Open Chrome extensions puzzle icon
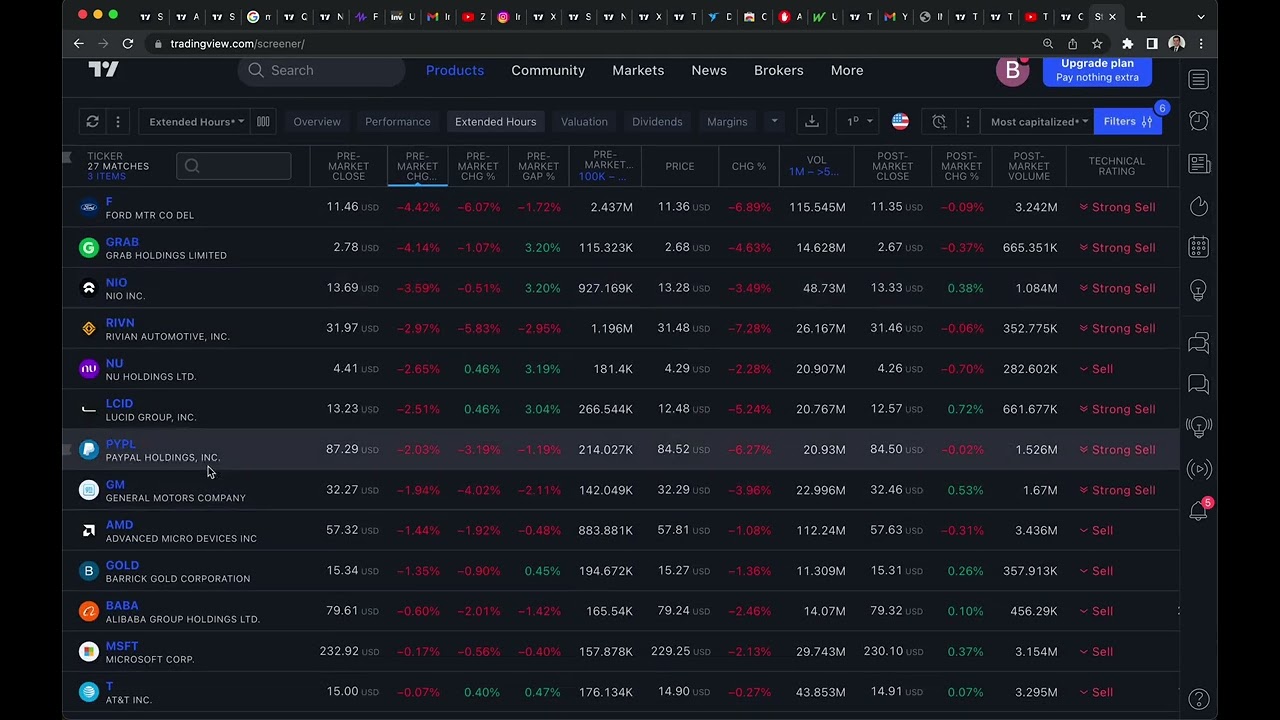 pyautogui.click(x=1127, y=44)
